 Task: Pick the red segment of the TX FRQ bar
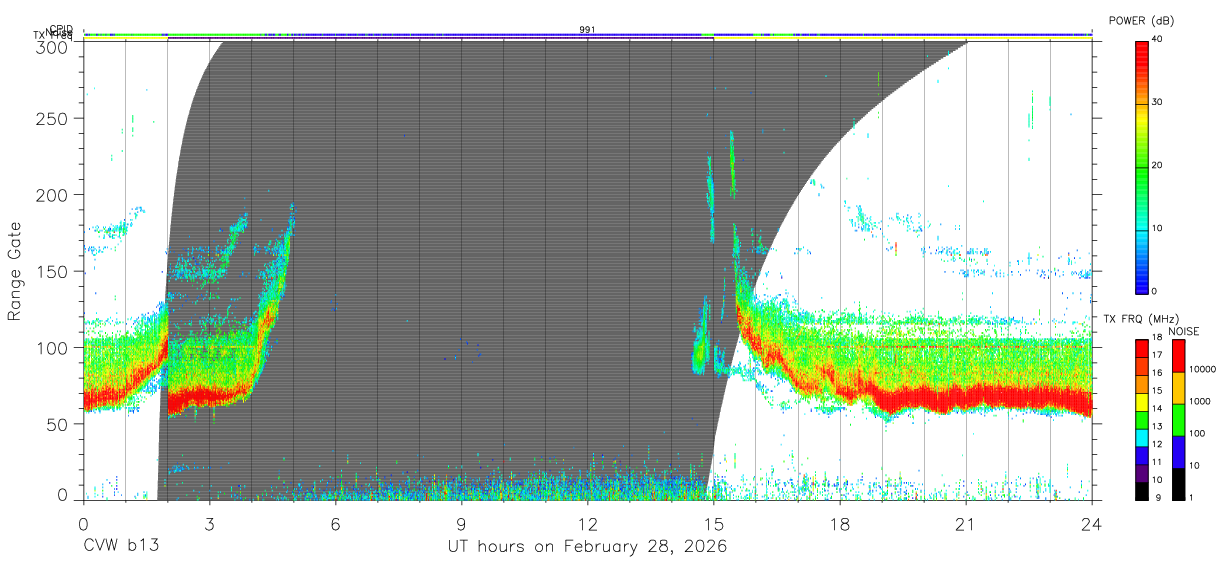[x=1142, y=349]
